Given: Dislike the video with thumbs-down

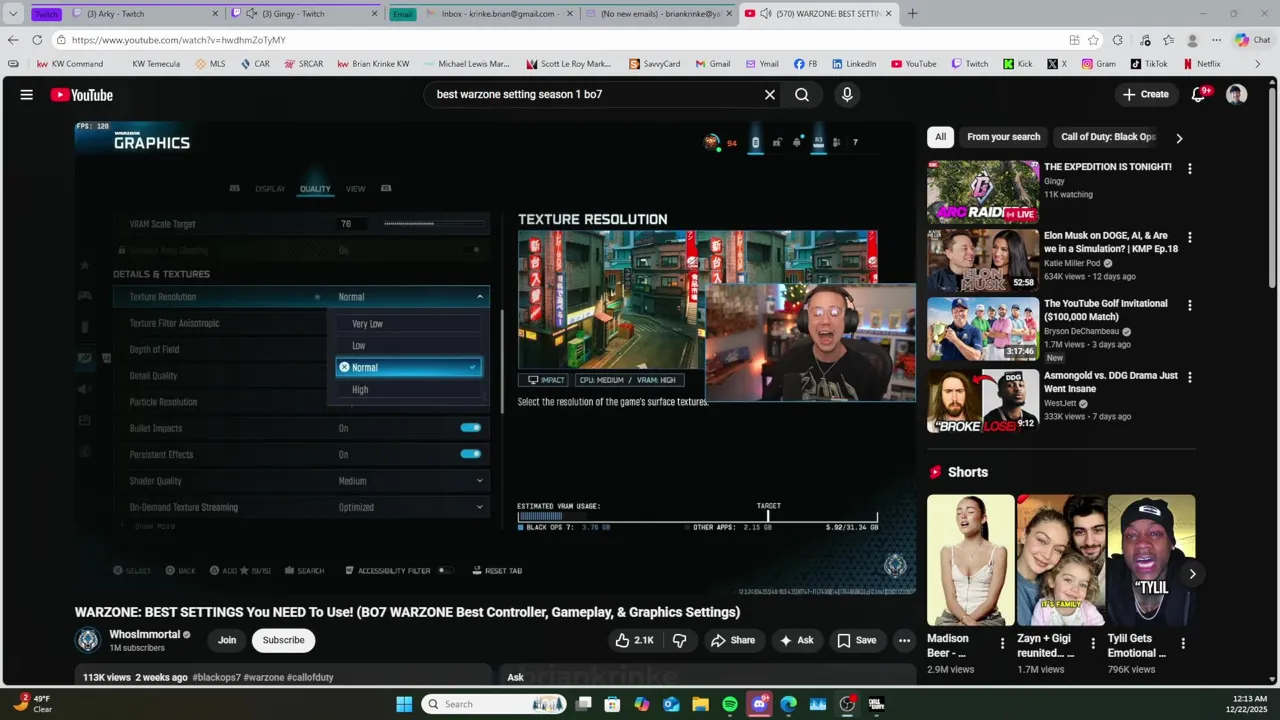Looking at the screenshot, I should (x=680, y=640).
